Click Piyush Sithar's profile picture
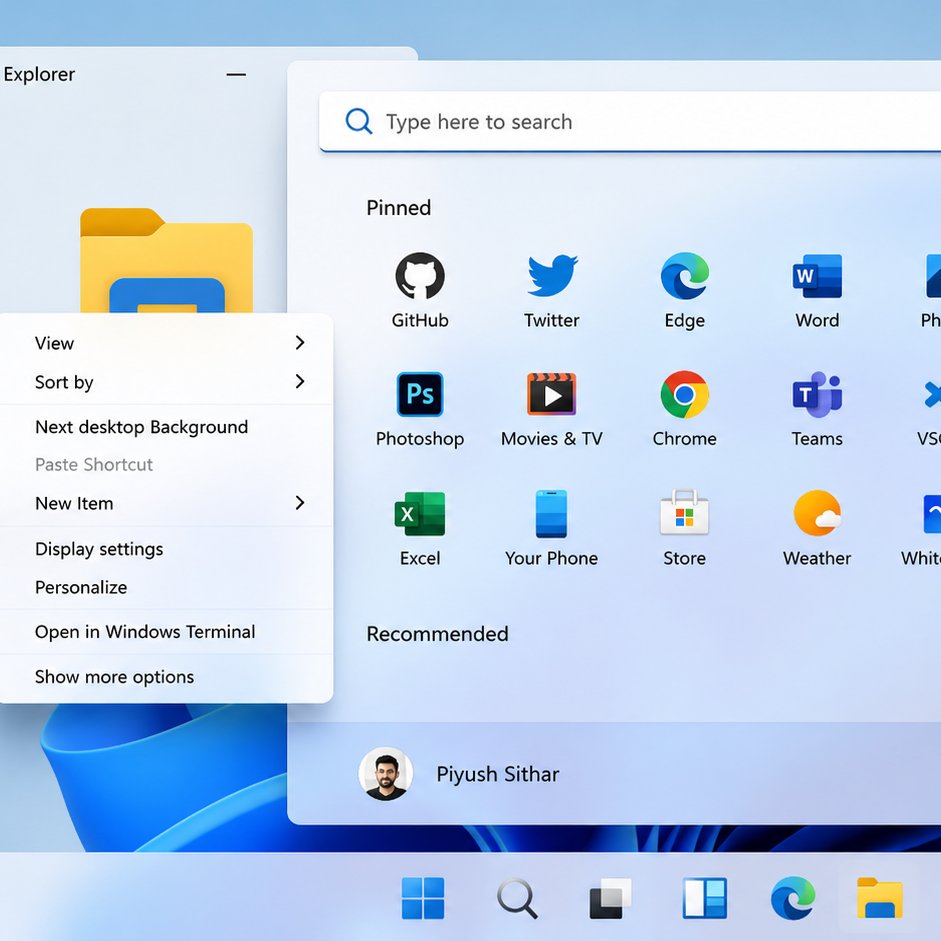This screenshot has width=941, height=941. pos(385,774)
